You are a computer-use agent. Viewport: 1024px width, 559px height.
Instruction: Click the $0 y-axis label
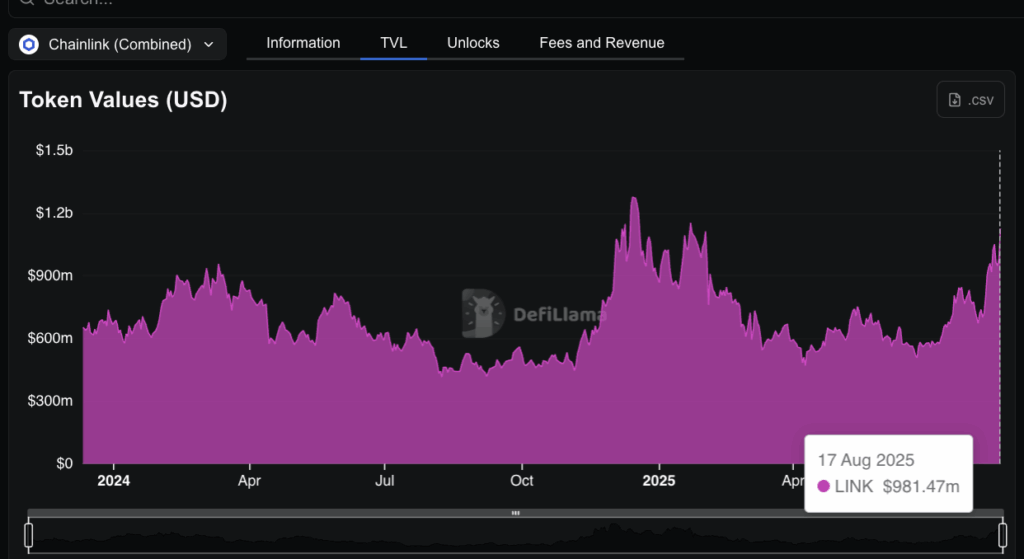point(64,464)
